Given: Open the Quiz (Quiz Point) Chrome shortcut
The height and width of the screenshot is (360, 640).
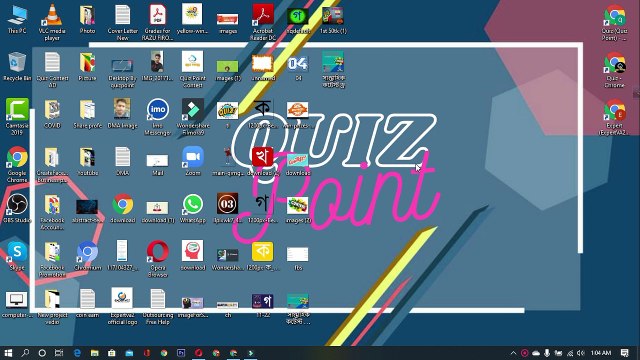Looking at the screenshot, I should (615, 22).
